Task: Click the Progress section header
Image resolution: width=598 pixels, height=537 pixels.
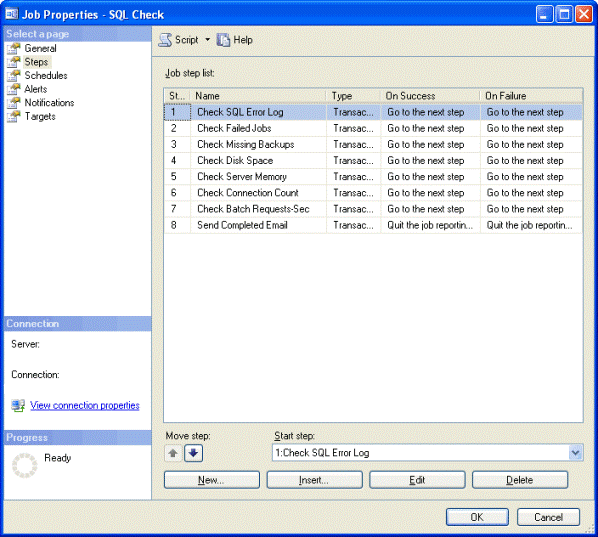Action: point(77,437)
